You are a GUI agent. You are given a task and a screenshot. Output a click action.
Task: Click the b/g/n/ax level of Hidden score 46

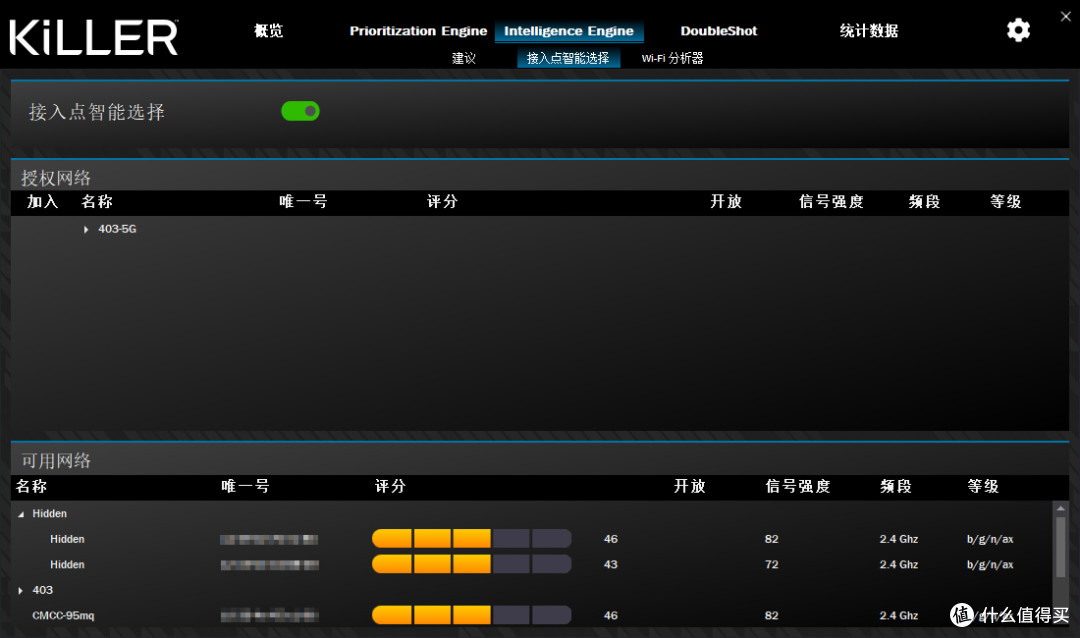point(990,539)
